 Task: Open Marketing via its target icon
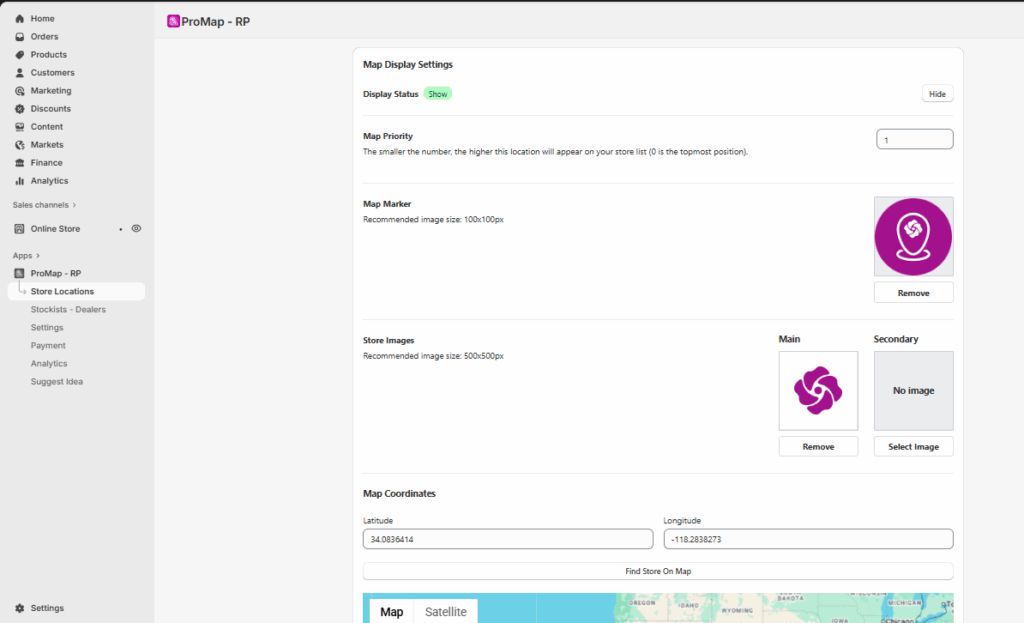pyautogui.click(x=19, y=91)
